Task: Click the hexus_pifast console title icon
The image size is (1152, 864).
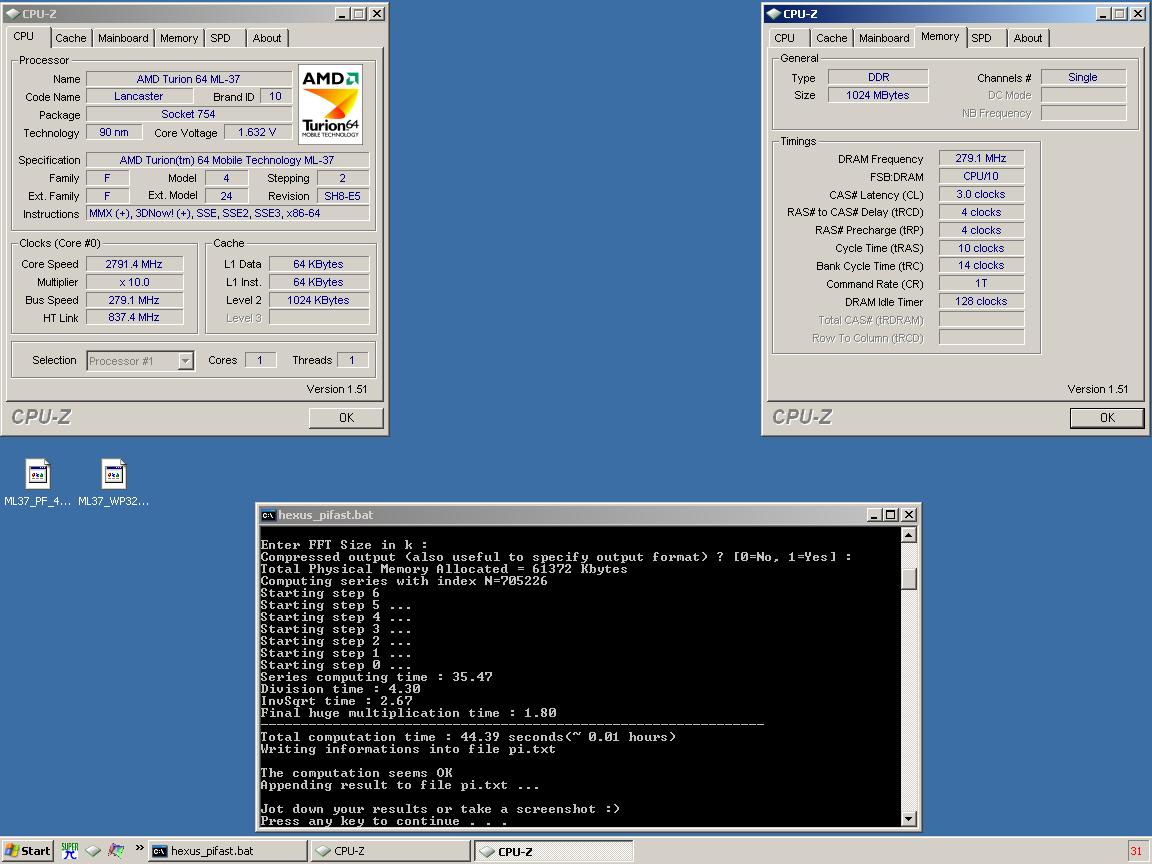Action: coord(268,515)
